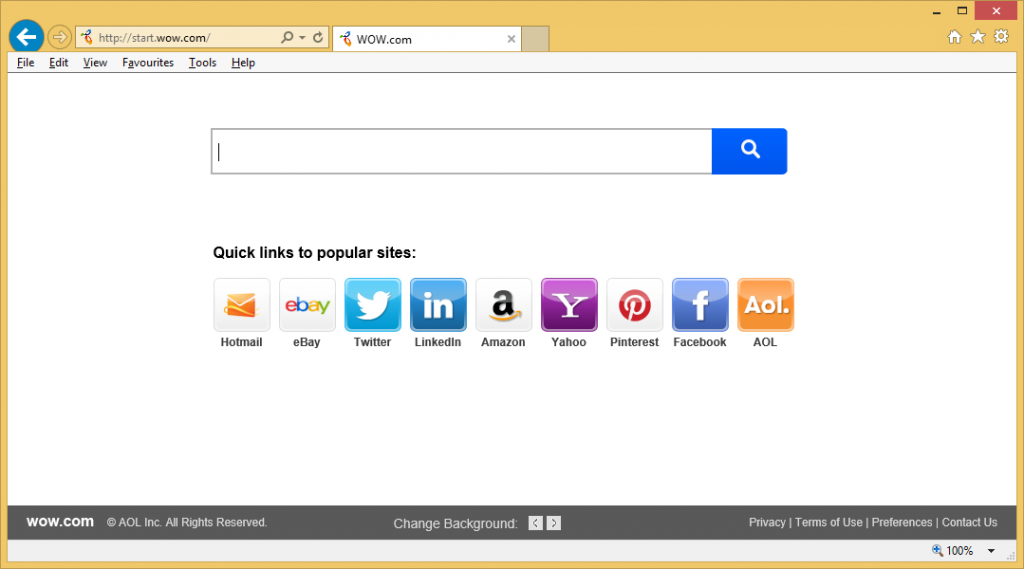The width and height of the screenshot is (1024, 569).
Task: Select the WOW.com tab
Action: click(424, 39)
